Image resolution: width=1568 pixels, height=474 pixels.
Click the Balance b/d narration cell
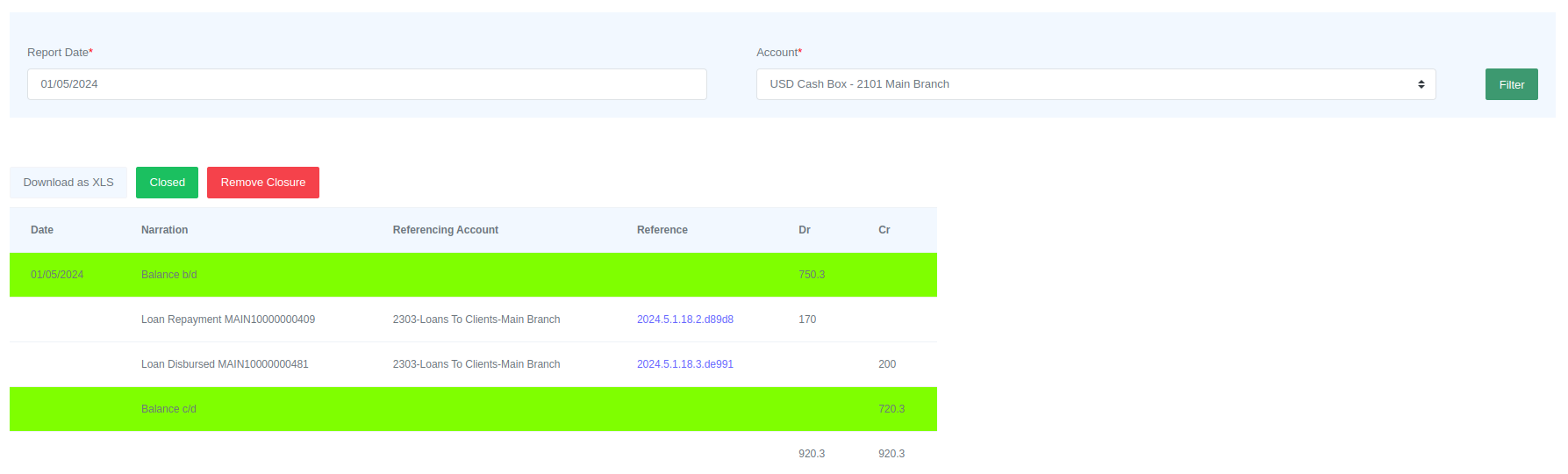coord(168,275)
